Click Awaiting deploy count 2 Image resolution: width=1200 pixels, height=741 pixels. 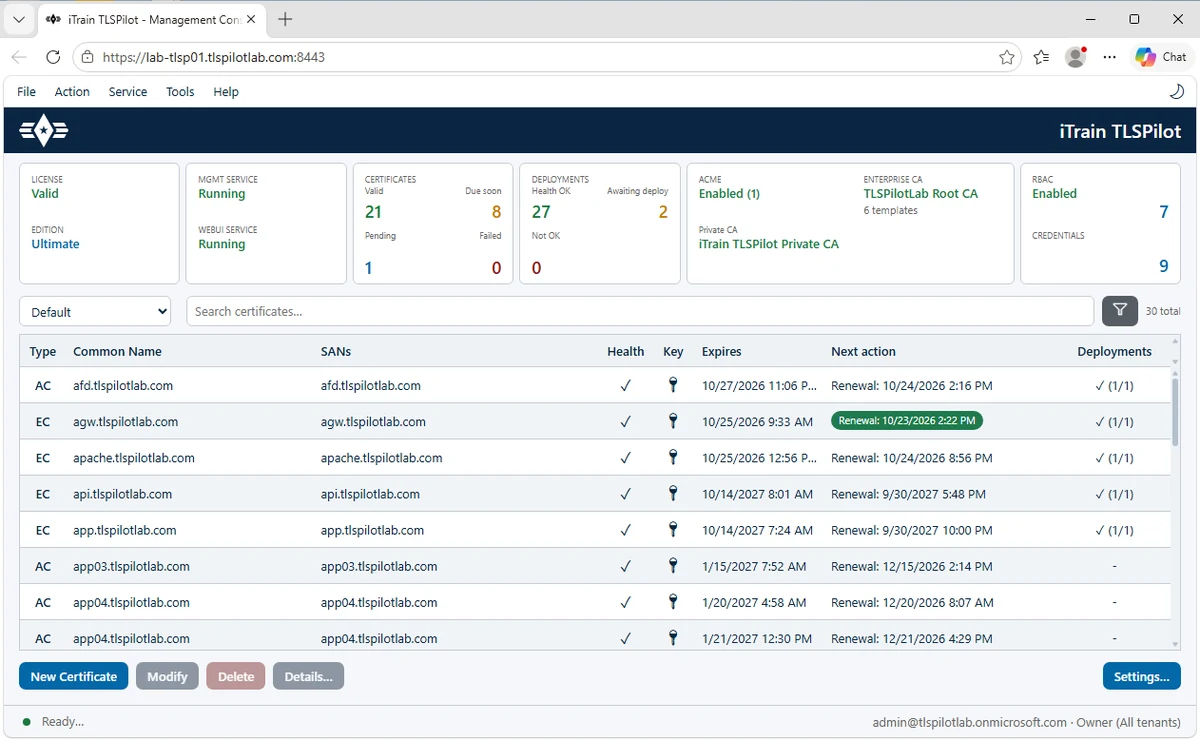pos(663,212)
